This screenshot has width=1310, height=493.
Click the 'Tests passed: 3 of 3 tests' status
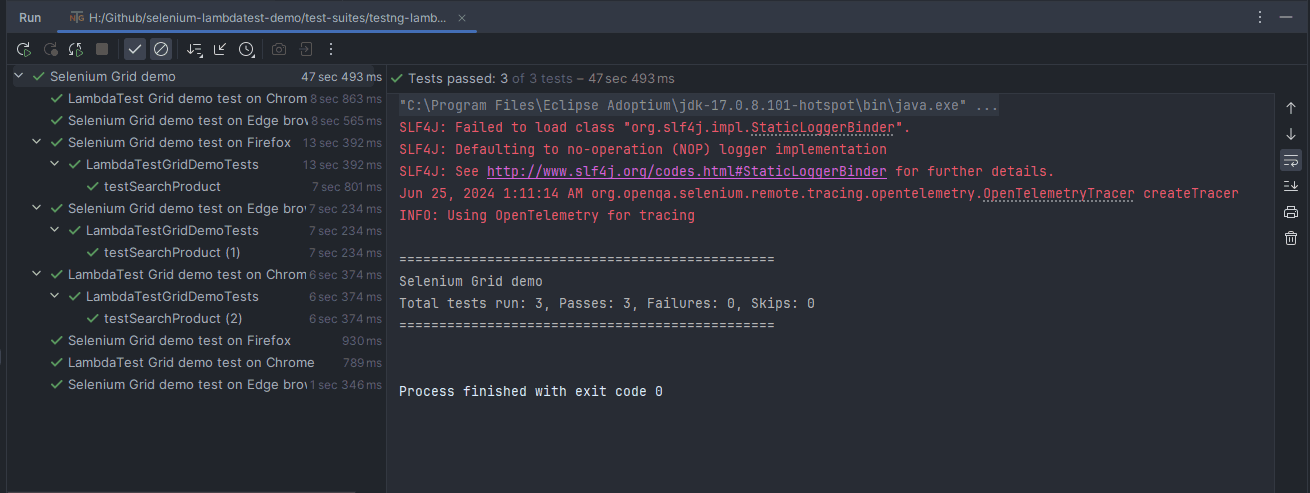(x=541, y=78)
